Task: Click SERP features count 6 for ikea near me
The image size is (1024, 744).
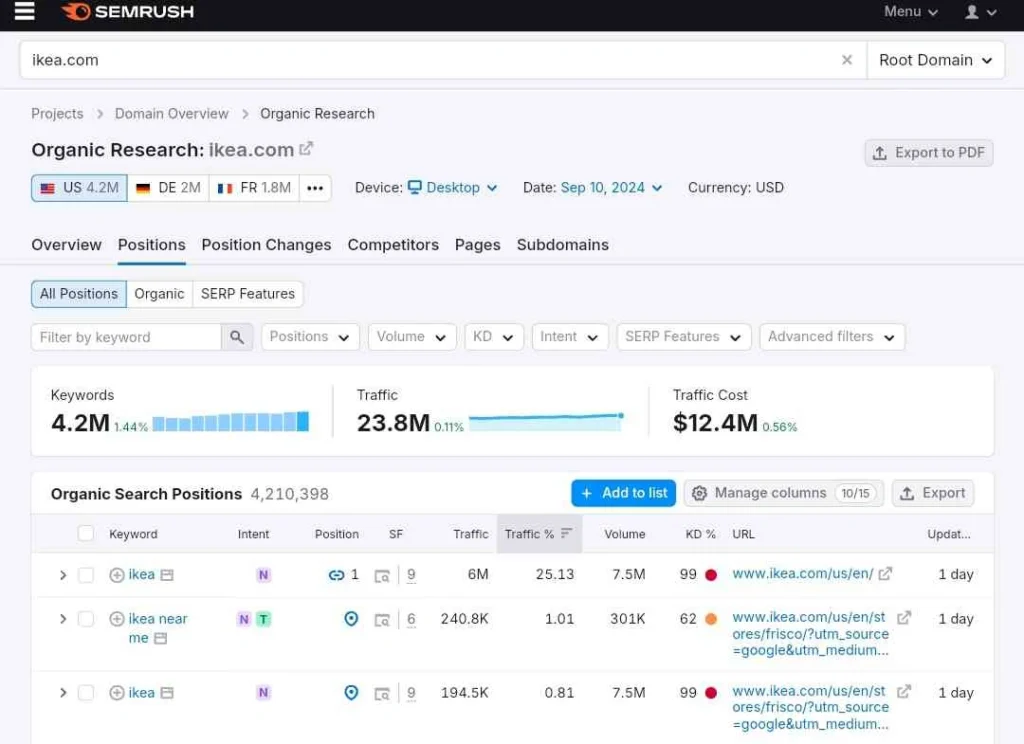Action: (x=411, y=619)
